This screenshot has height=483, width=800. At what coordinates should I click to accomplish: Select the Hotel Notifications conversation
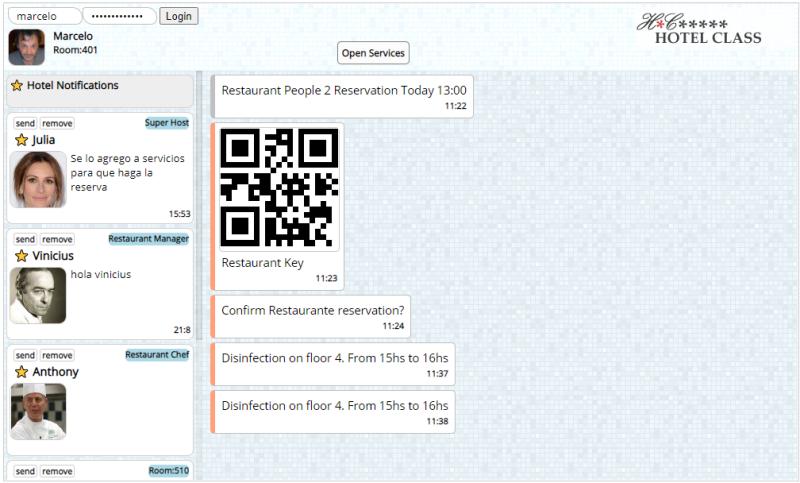point(100,91)
